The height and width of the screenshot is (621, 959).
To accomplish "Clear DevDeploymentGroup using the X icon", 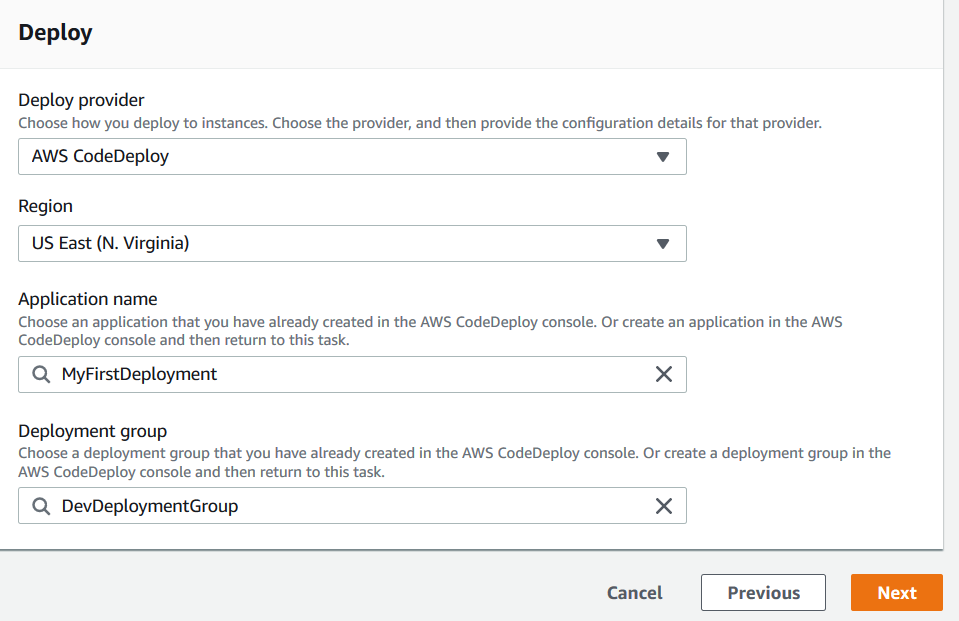I will coord(664,506).
